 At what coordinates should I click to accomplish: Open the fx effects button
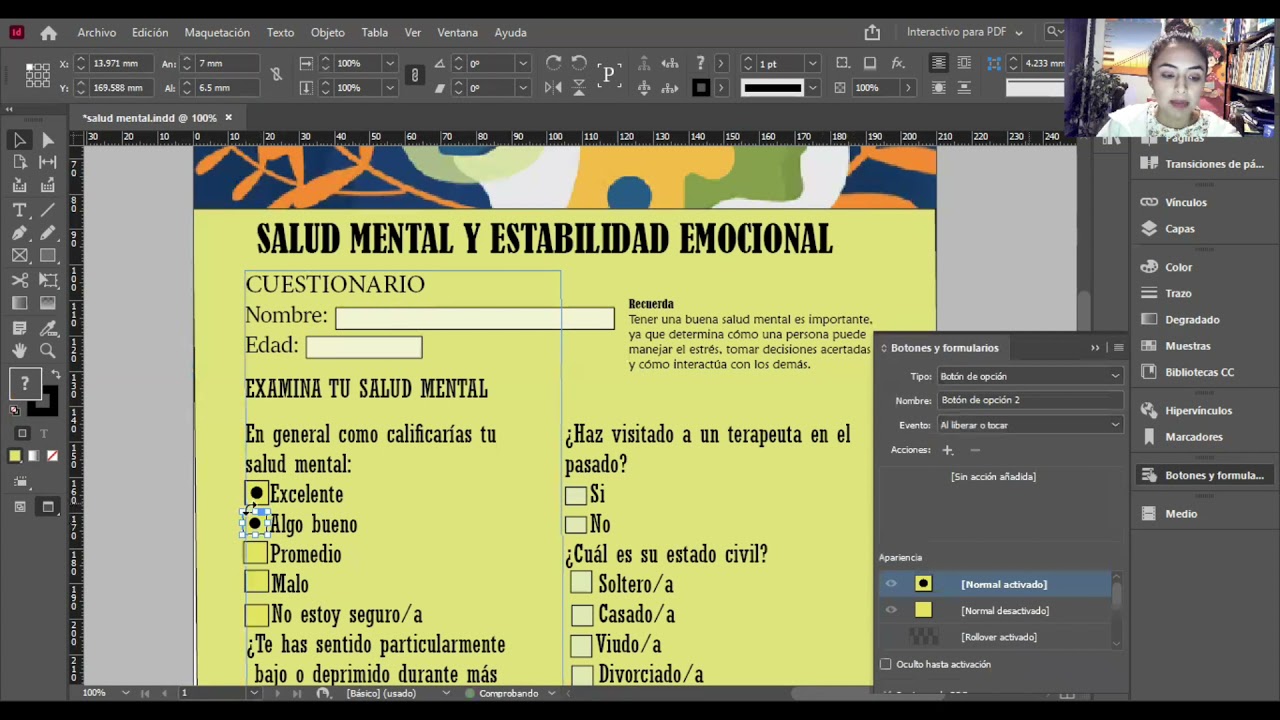pyautogui.click(x=898, y=63)
